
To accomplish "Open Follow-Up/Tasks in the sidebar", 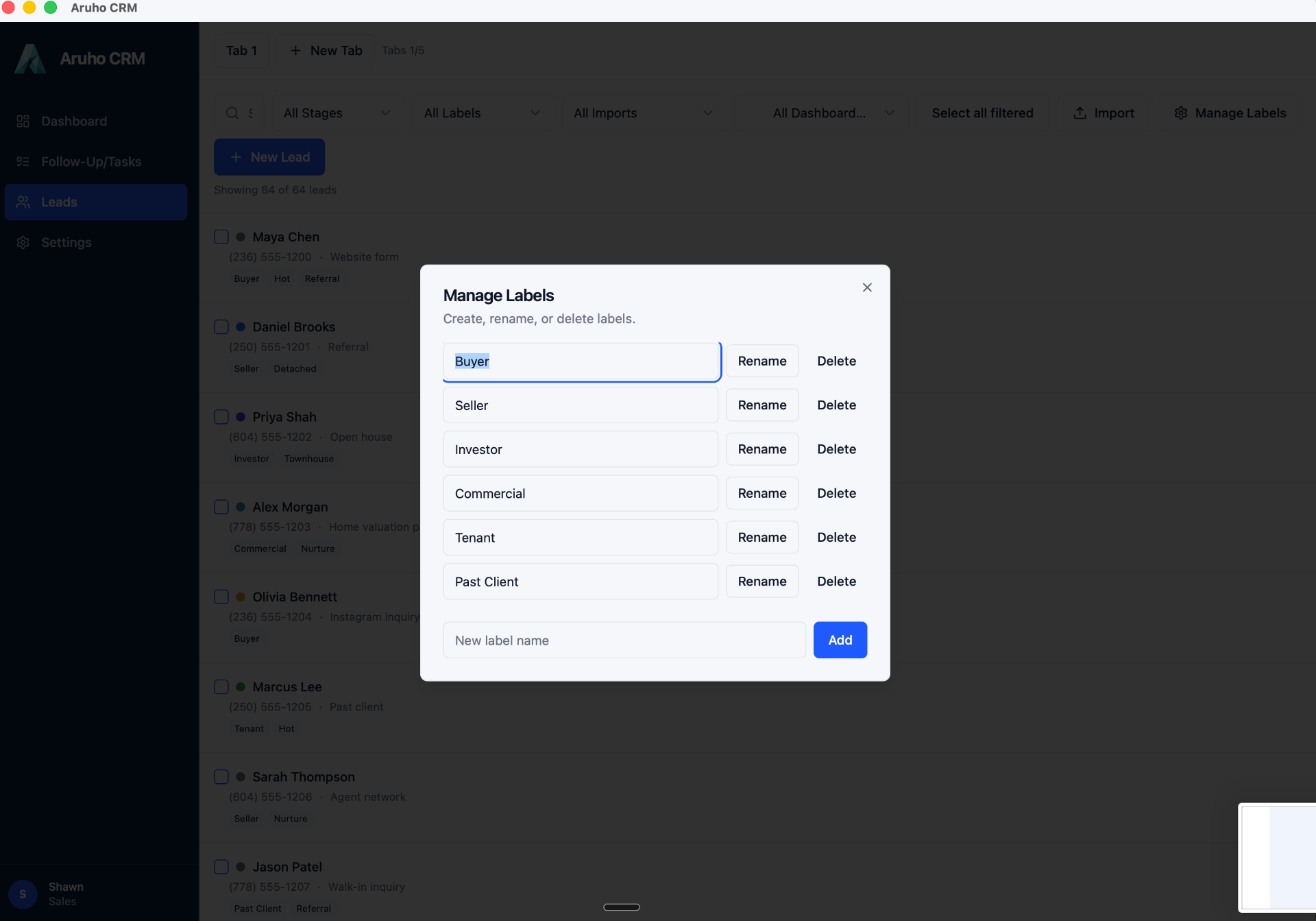I will [x=96, y=162].
